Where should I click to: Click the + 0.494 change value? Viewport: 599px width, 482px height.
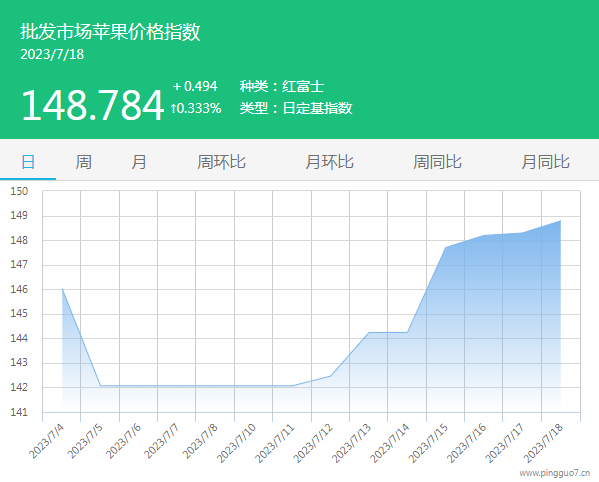195,86
